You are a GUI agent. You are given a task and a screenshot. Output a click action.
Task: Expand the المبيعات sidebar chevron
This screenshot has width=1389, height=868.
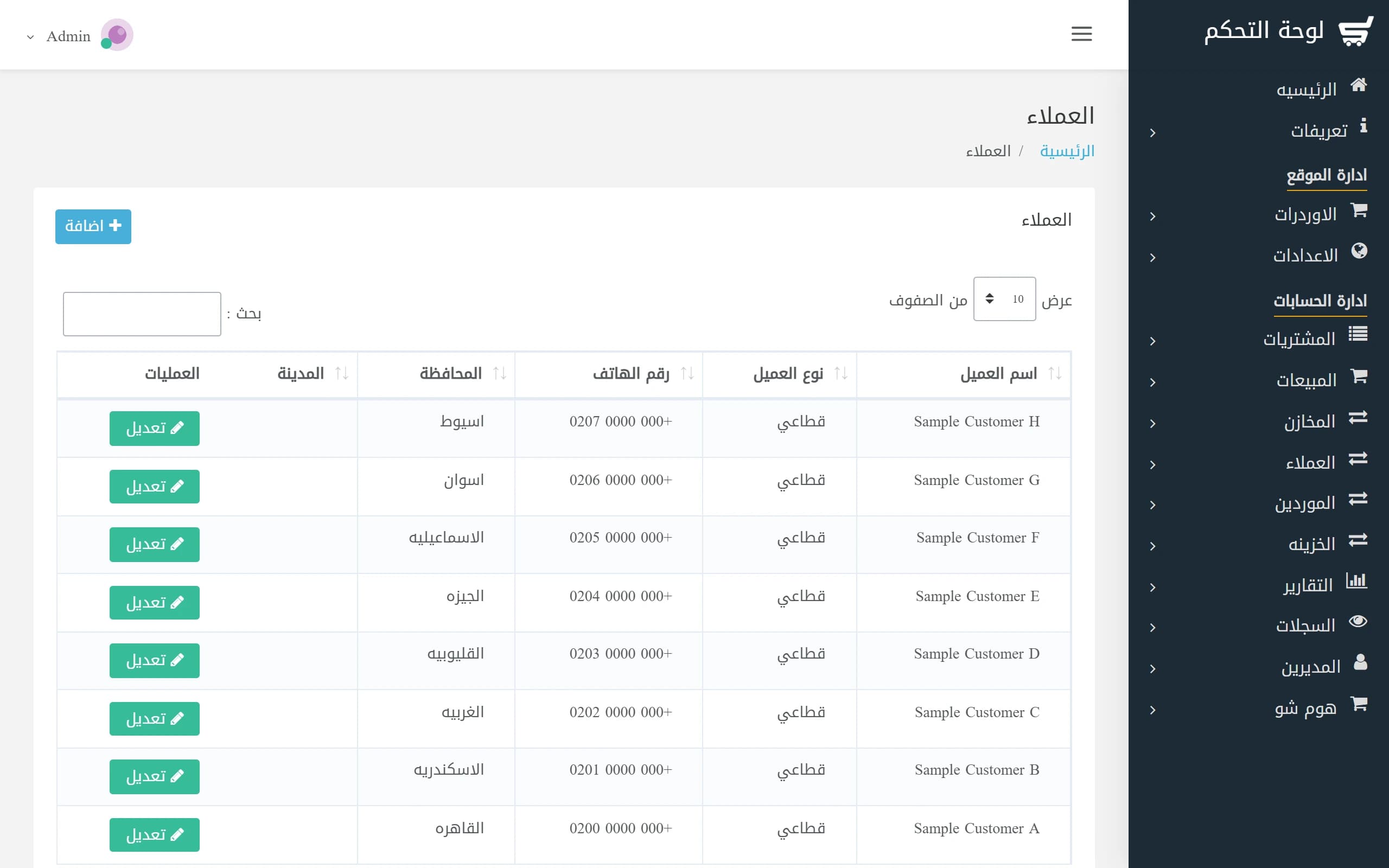click(1152, 383)
